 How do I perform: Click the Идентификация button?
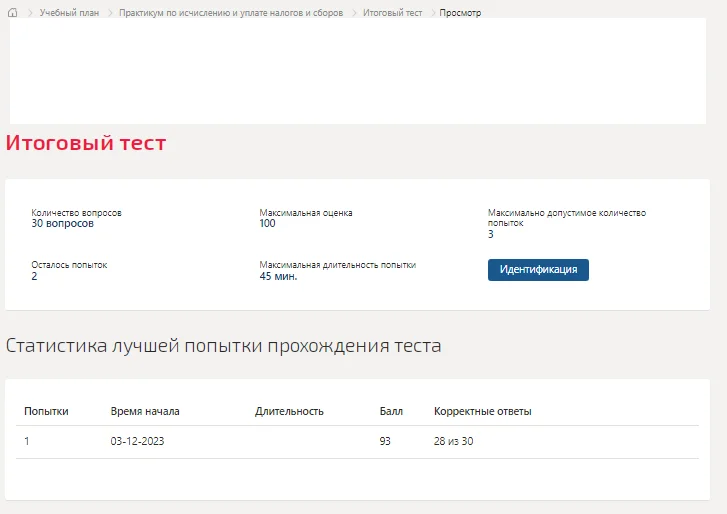(538, 270)
